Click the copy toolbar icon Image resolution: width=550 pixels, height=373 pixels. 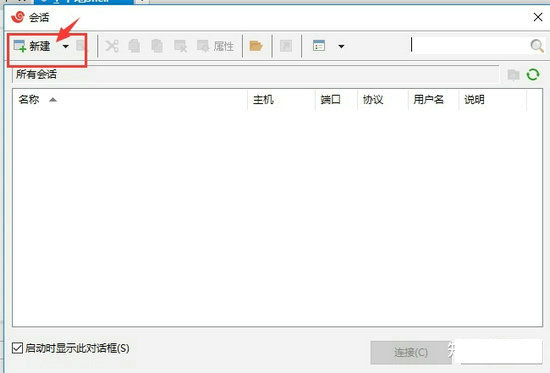tap(134, 46)
